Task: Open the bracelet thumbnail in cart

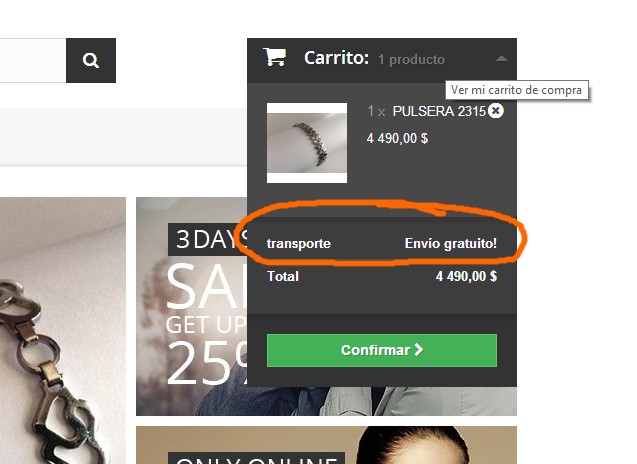Action: (307, 143)
